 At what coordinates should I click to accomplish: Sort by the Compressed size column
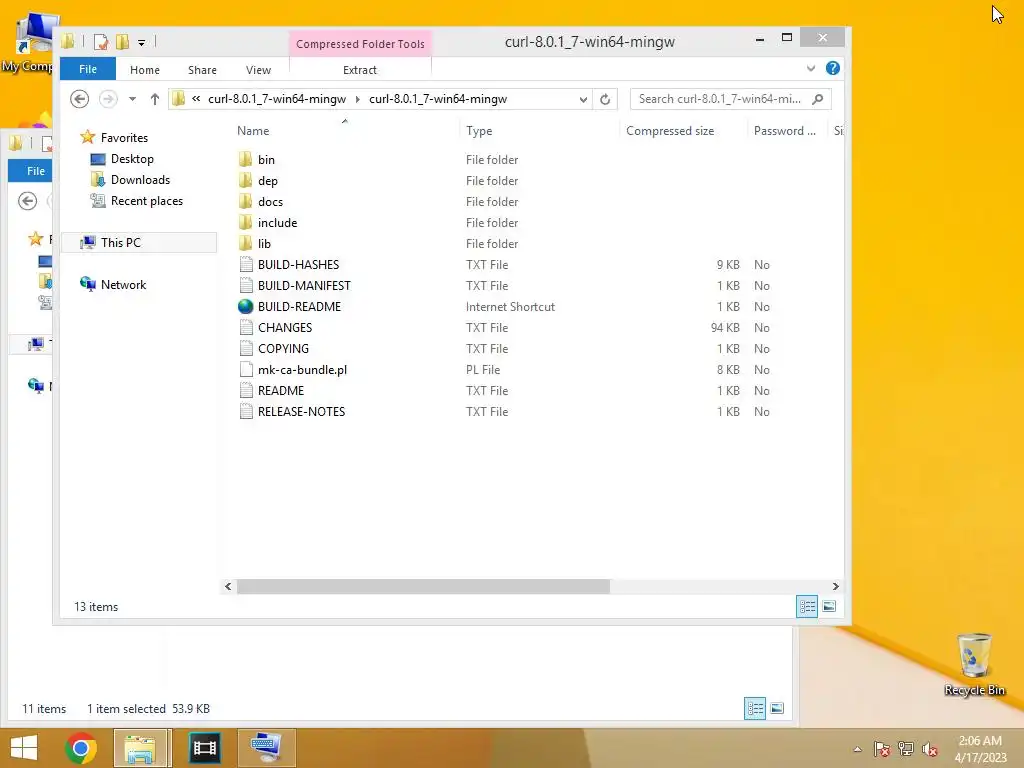click(x=670, y=131)
